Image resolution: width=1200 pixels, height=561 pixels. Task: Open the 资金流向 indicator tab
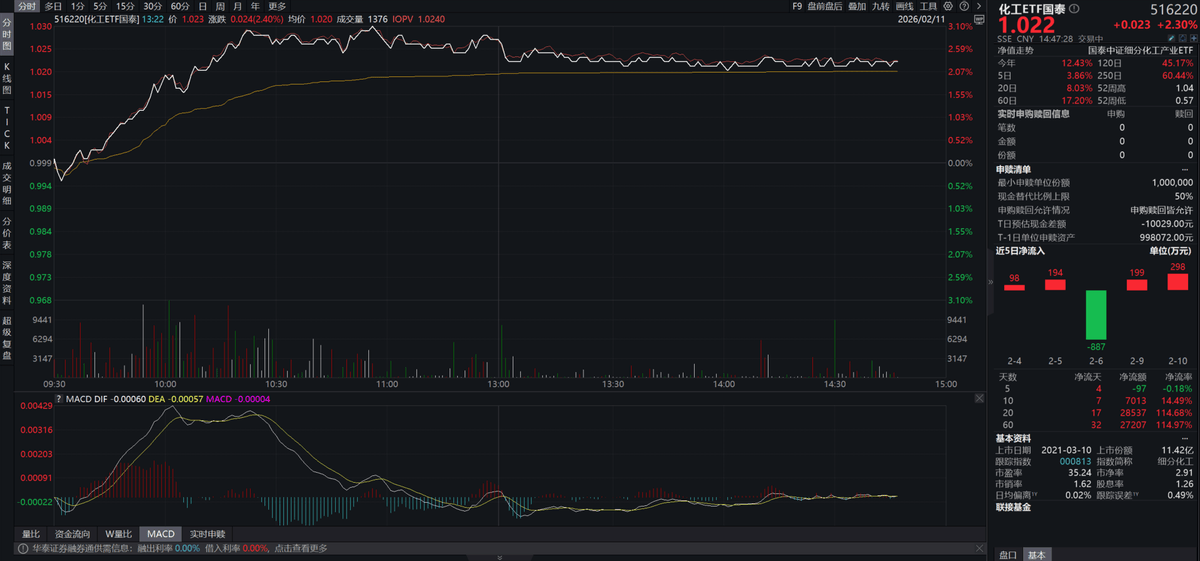[74, 534]
